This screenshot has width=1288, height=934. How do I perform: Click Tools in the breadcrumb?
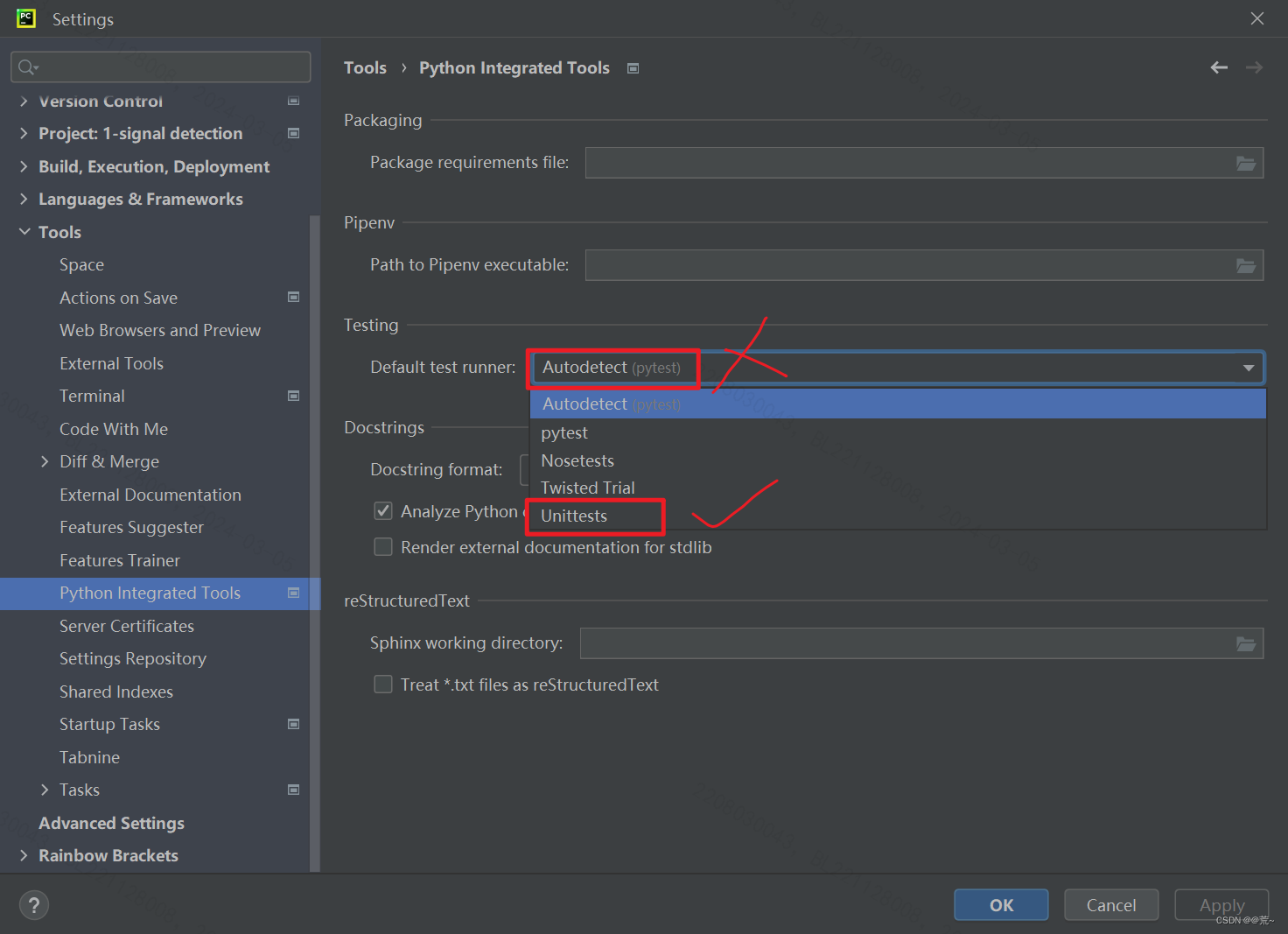[365, 67]
